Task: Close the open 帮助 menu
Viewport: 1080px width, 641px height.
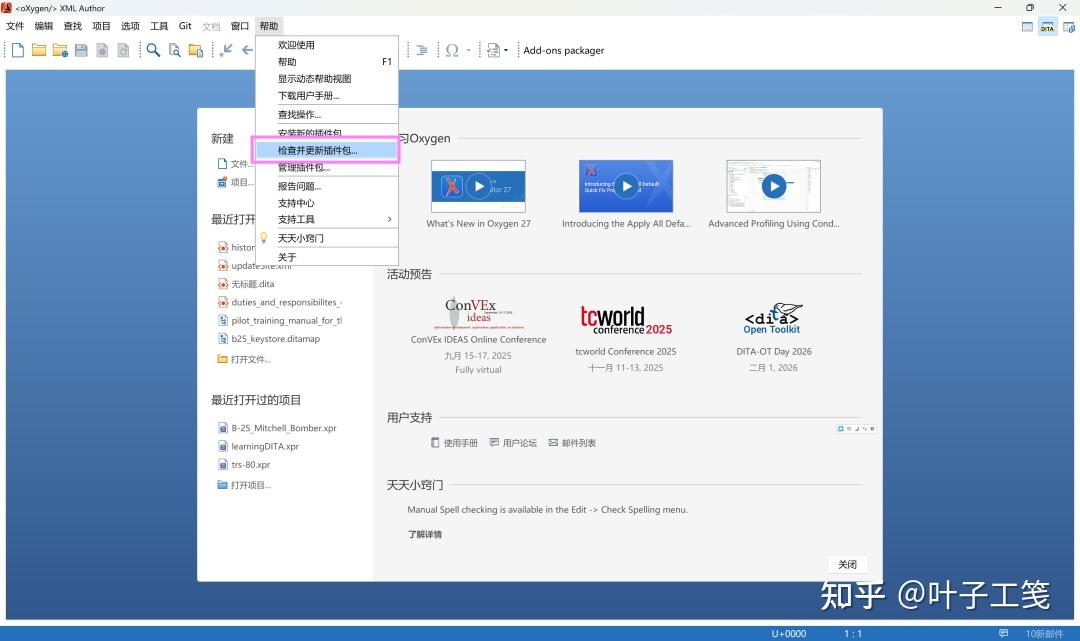Action: tap(269, 26)
